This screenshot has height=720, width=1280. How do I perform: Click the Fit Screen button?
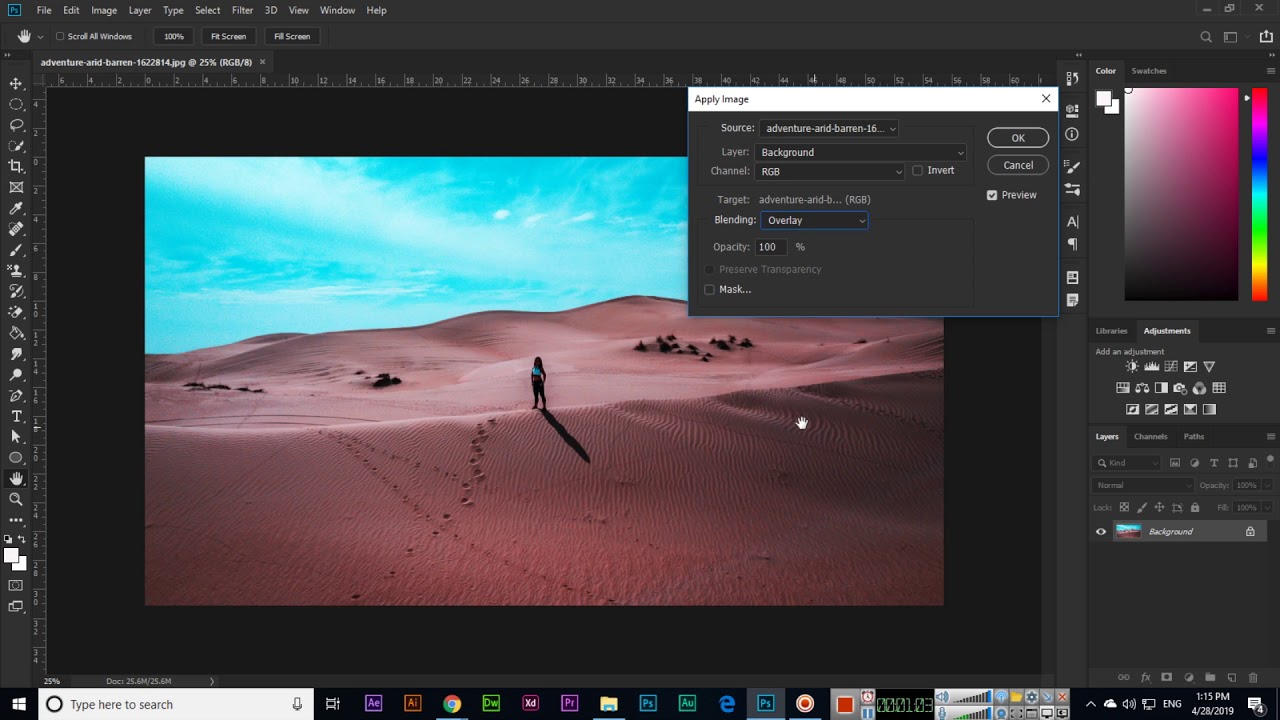pyautogui.click(x=228, y=37)
